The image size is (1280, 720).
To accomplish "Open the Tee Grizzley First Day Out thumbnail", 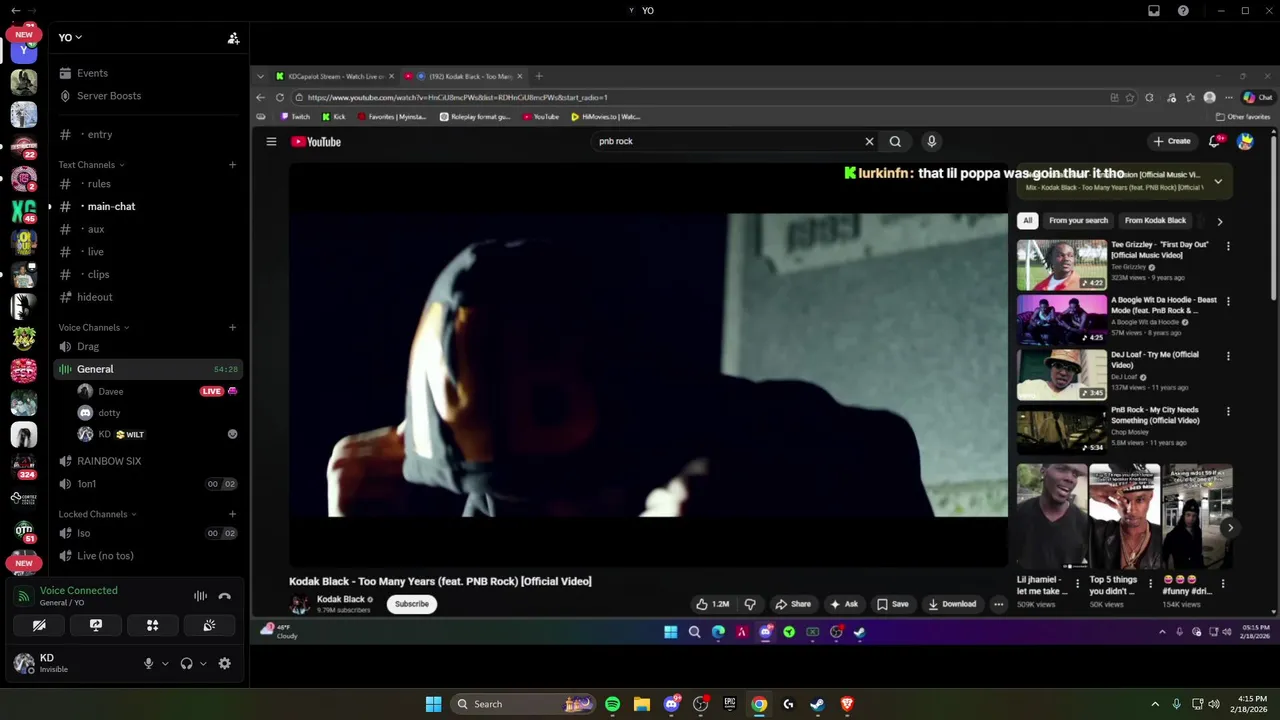I will point(1062,264).
